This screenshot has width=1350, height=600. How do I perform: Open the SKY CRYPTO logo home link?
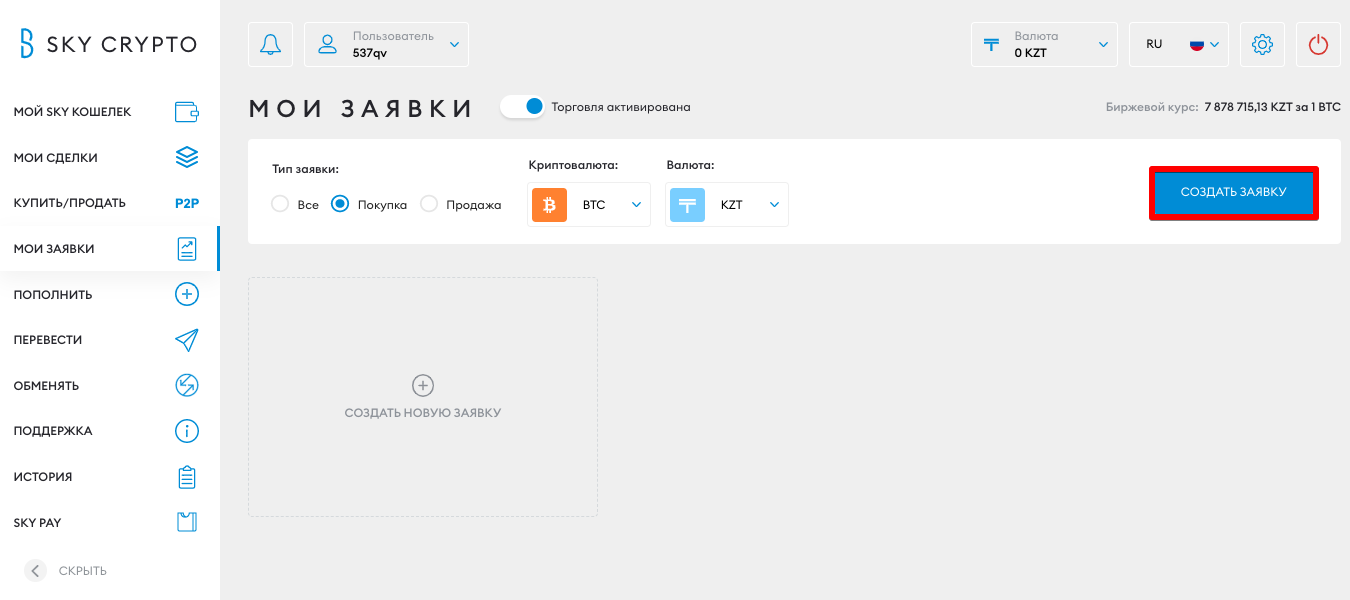[109, 44]
